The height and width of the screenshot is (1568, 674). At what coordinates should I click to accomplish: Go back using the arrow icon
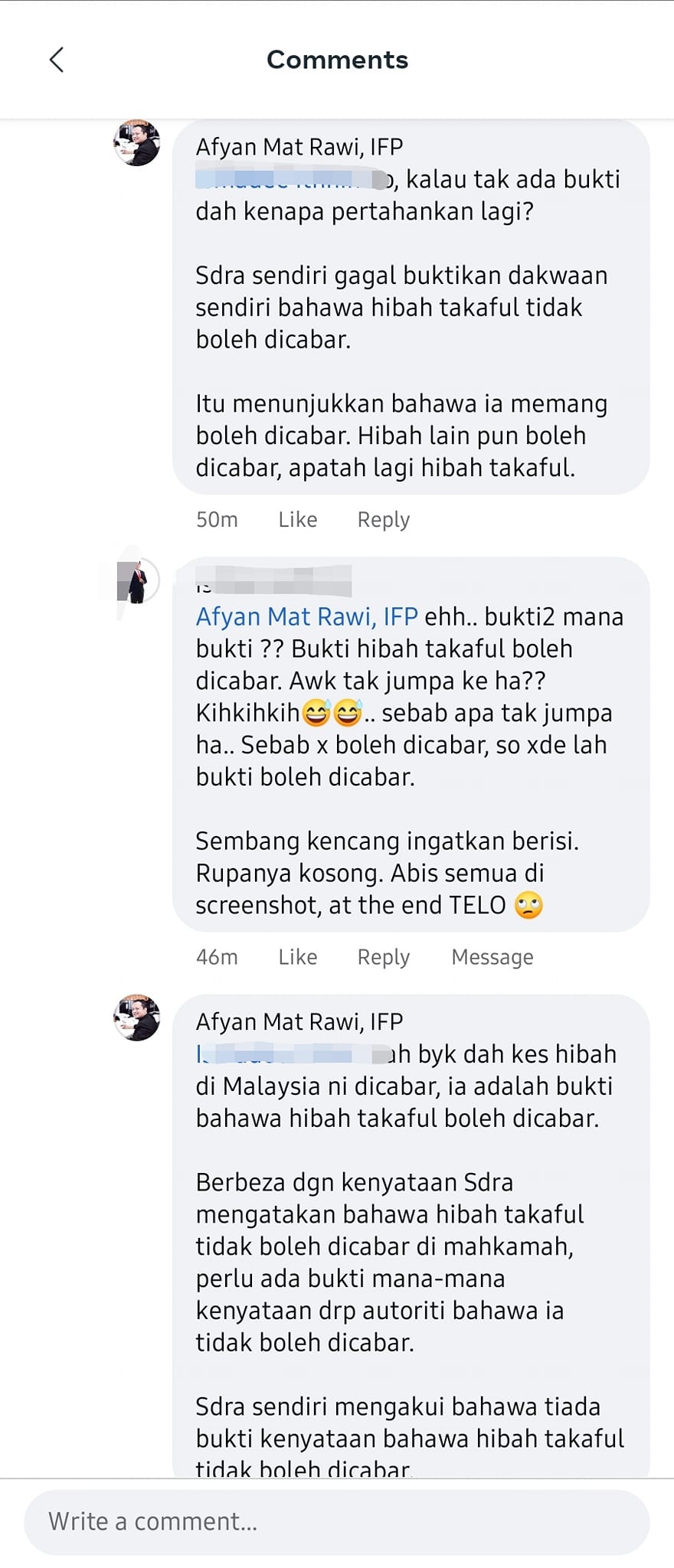point(57,60)
